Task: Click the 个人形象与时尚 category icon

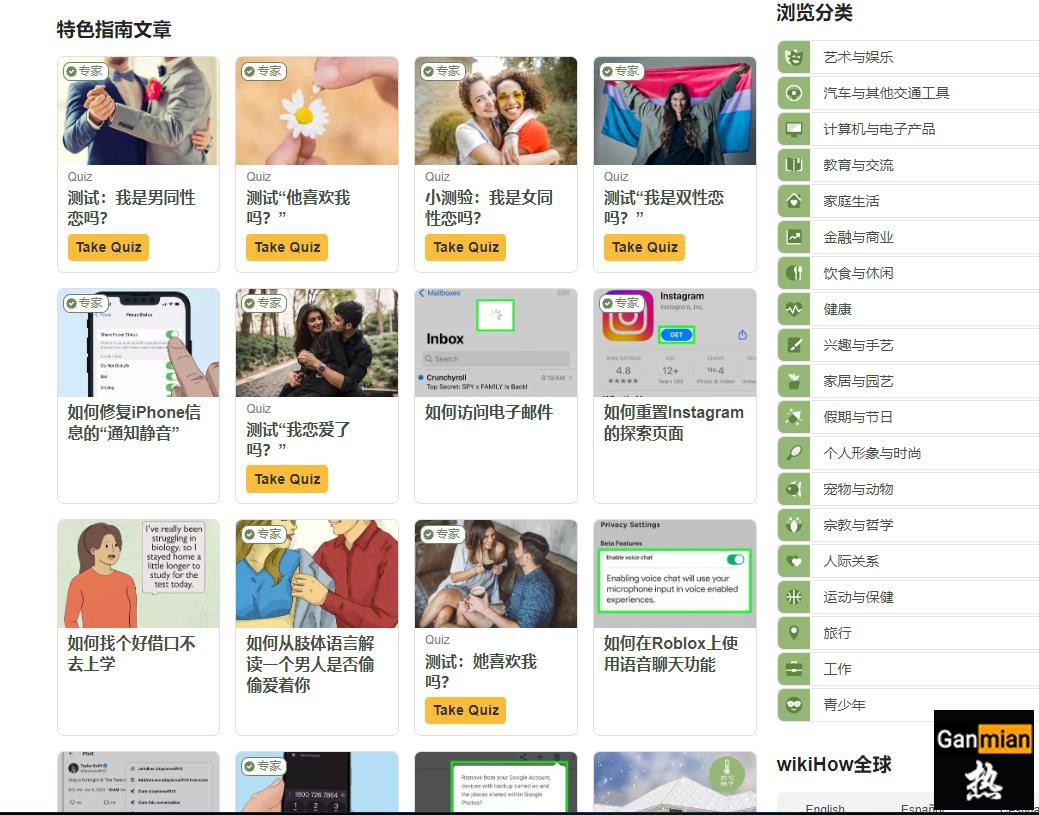Action: (x=794, y=453)
